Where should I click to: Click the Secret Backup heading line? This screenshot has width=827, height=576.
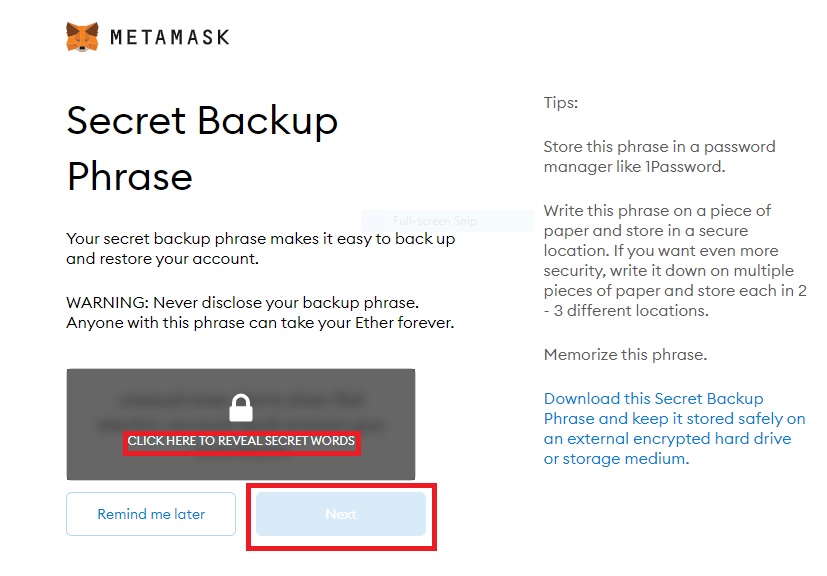click(x=202, y=121)
